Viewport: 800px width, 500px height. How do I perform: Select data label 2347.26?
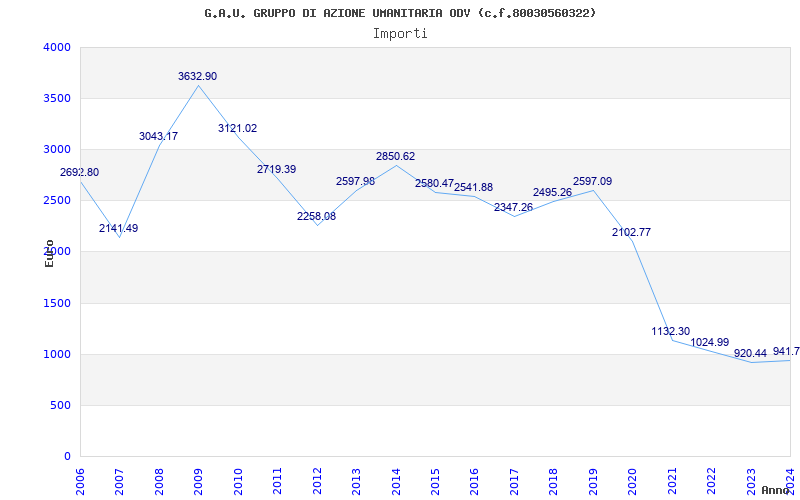click(513, 208)
